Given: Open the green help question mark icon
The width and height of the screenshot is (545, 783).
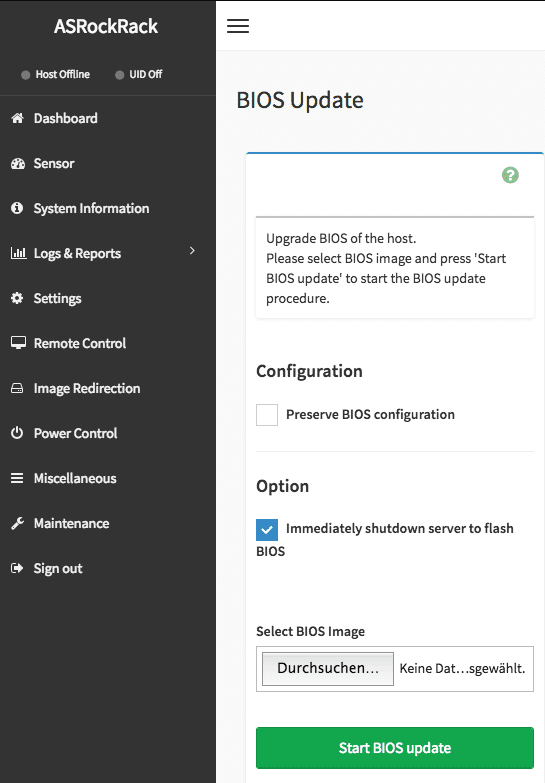Looking at the screenshot, I should coord(510,175).
